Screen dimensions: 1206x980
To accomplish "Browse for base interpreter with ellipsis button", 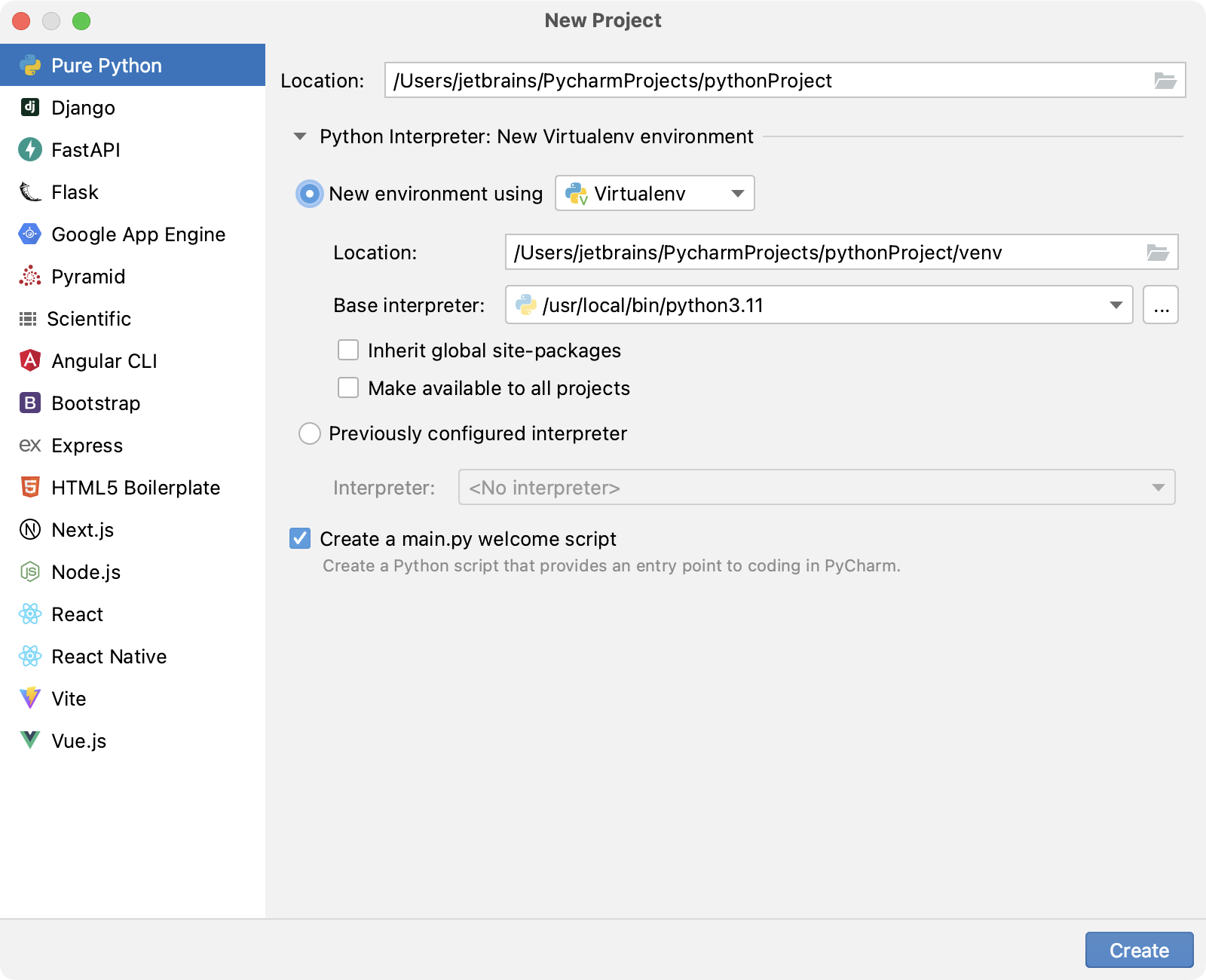I will point(1161,305).
